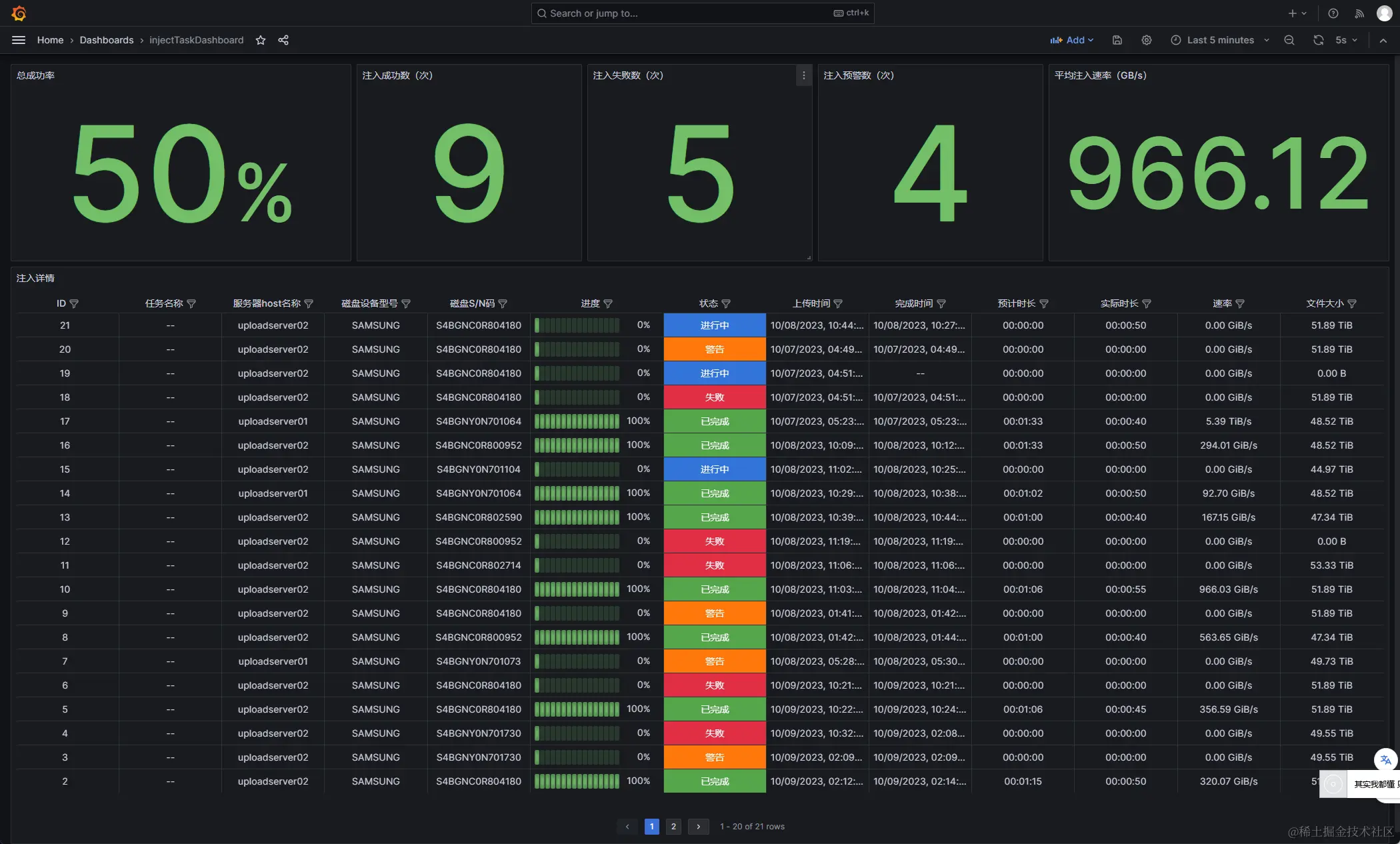Viewport: 1400px width, 844px height.
Task: Star the injectTaskDashboard as favorite
Action: point(261,40)
